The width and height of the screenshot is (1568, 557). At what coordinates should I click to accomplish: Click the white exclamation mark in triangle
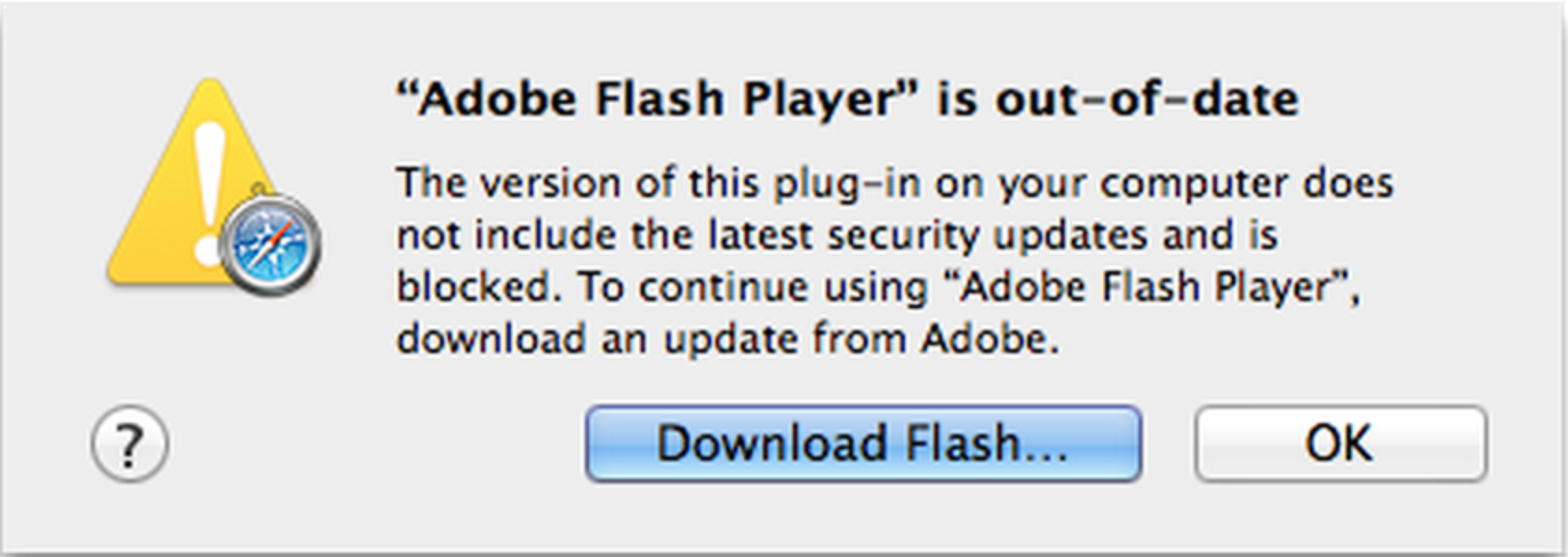tap(211, 186)
